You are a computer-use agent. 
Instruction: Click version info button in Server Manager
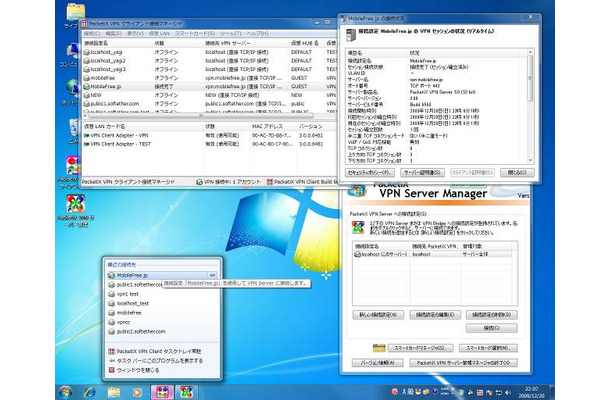(x=378, y=363)
